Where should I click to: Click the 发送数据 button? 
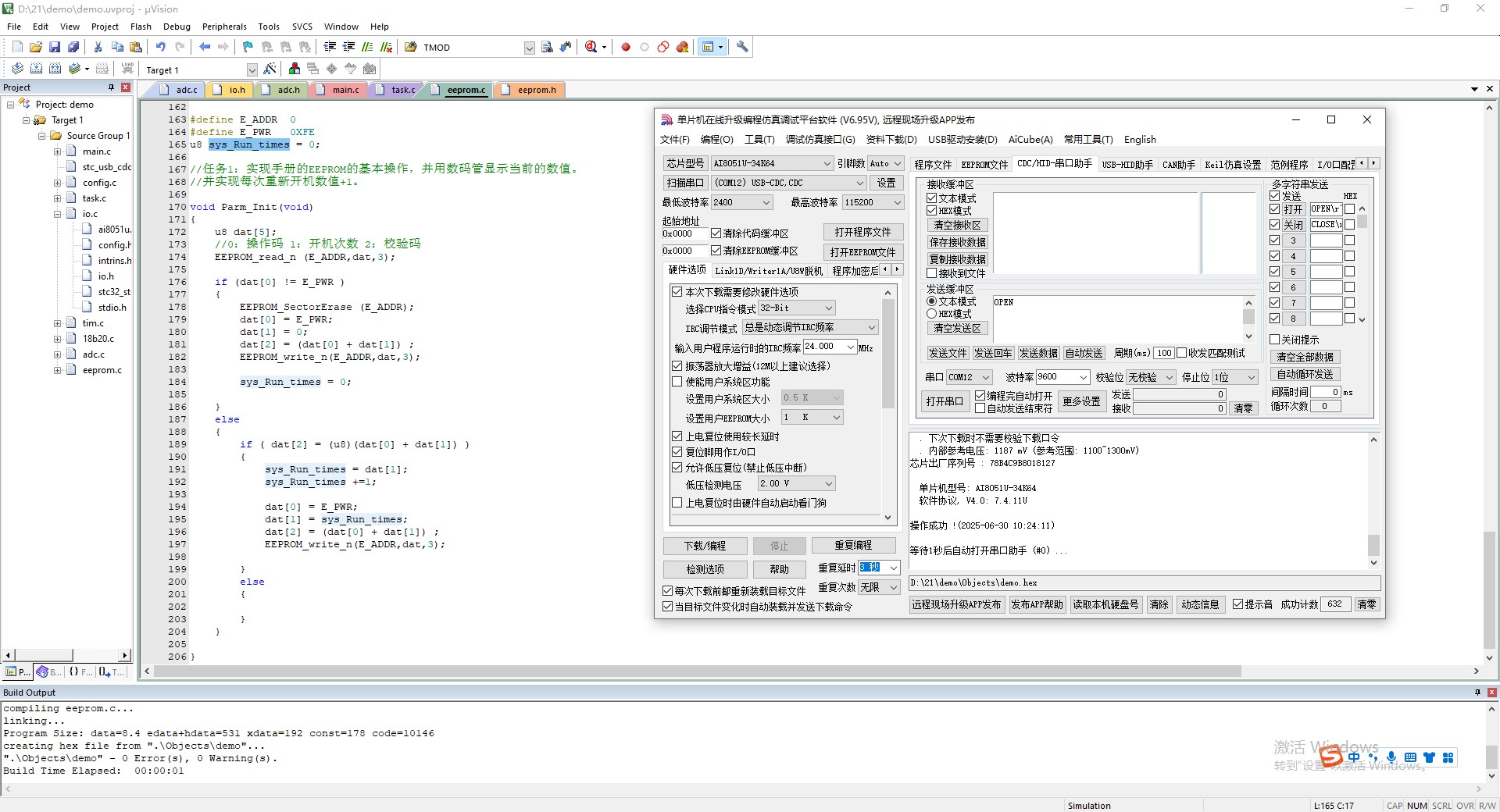(1038, 353)
